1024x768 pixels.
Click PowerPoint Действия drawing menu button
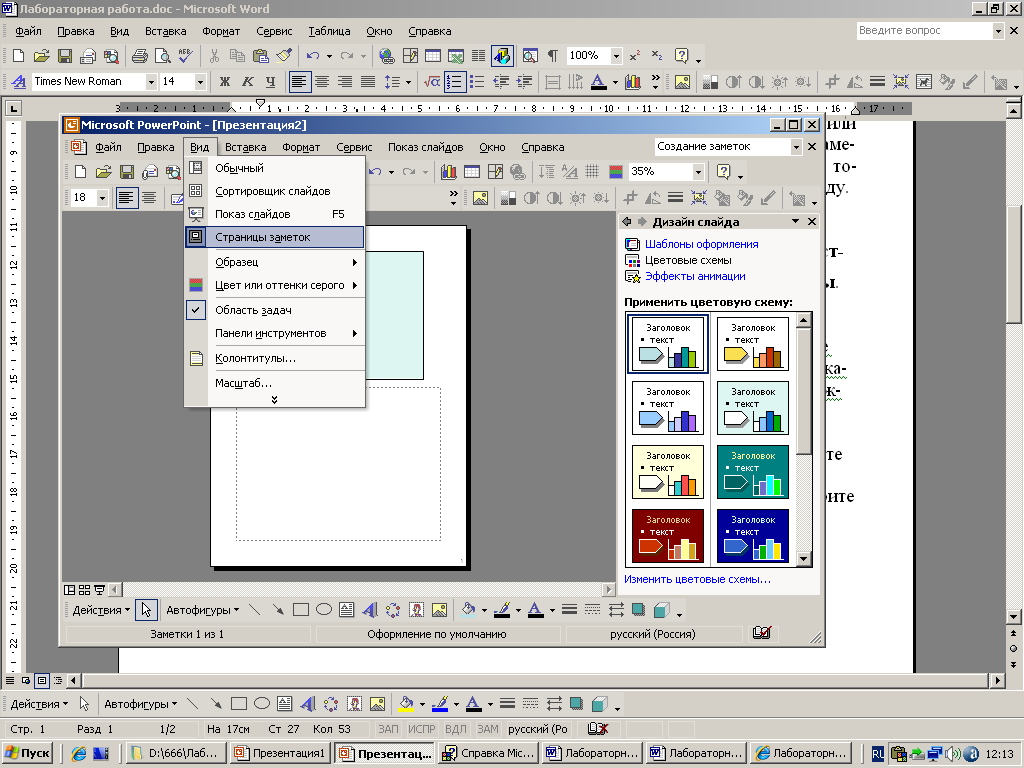(101, 610)
